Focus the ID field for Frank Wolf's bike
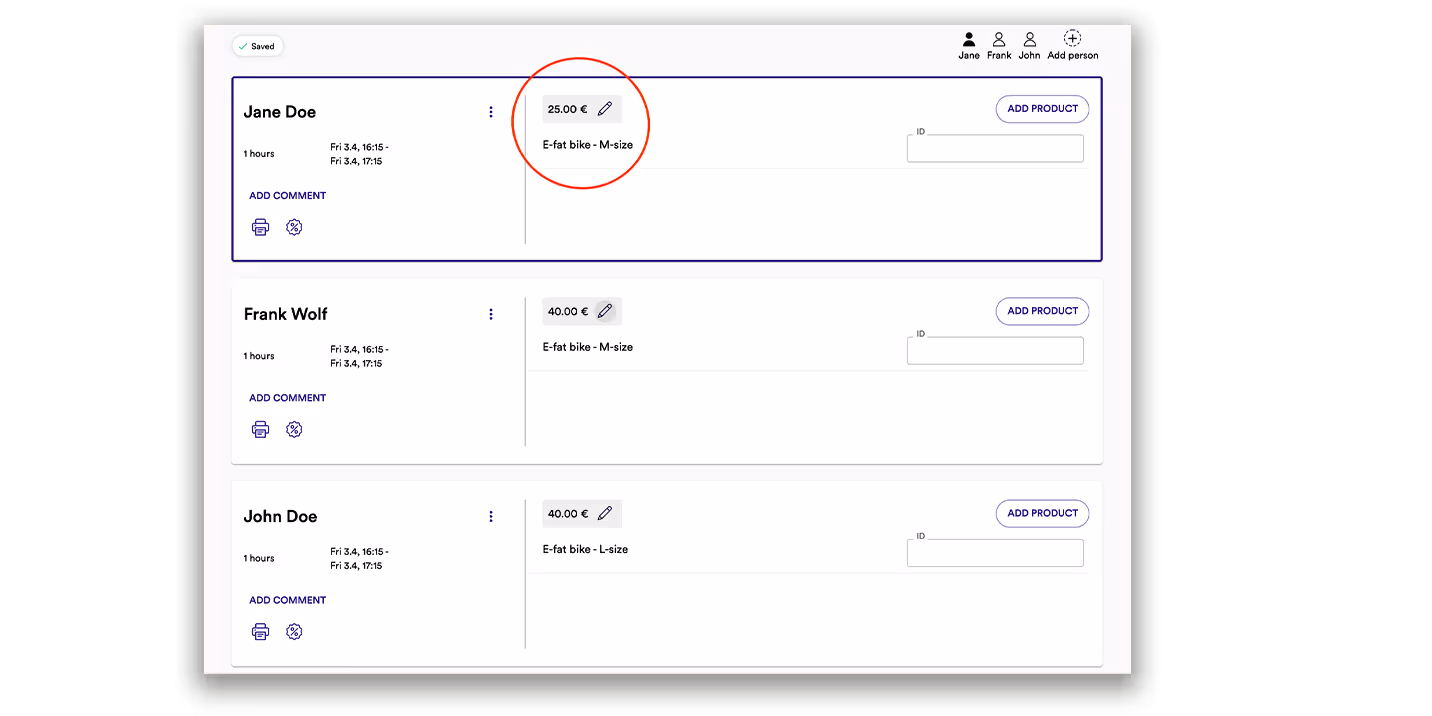The height and width of the screenshot is (716, 1432). click(995, 350)
